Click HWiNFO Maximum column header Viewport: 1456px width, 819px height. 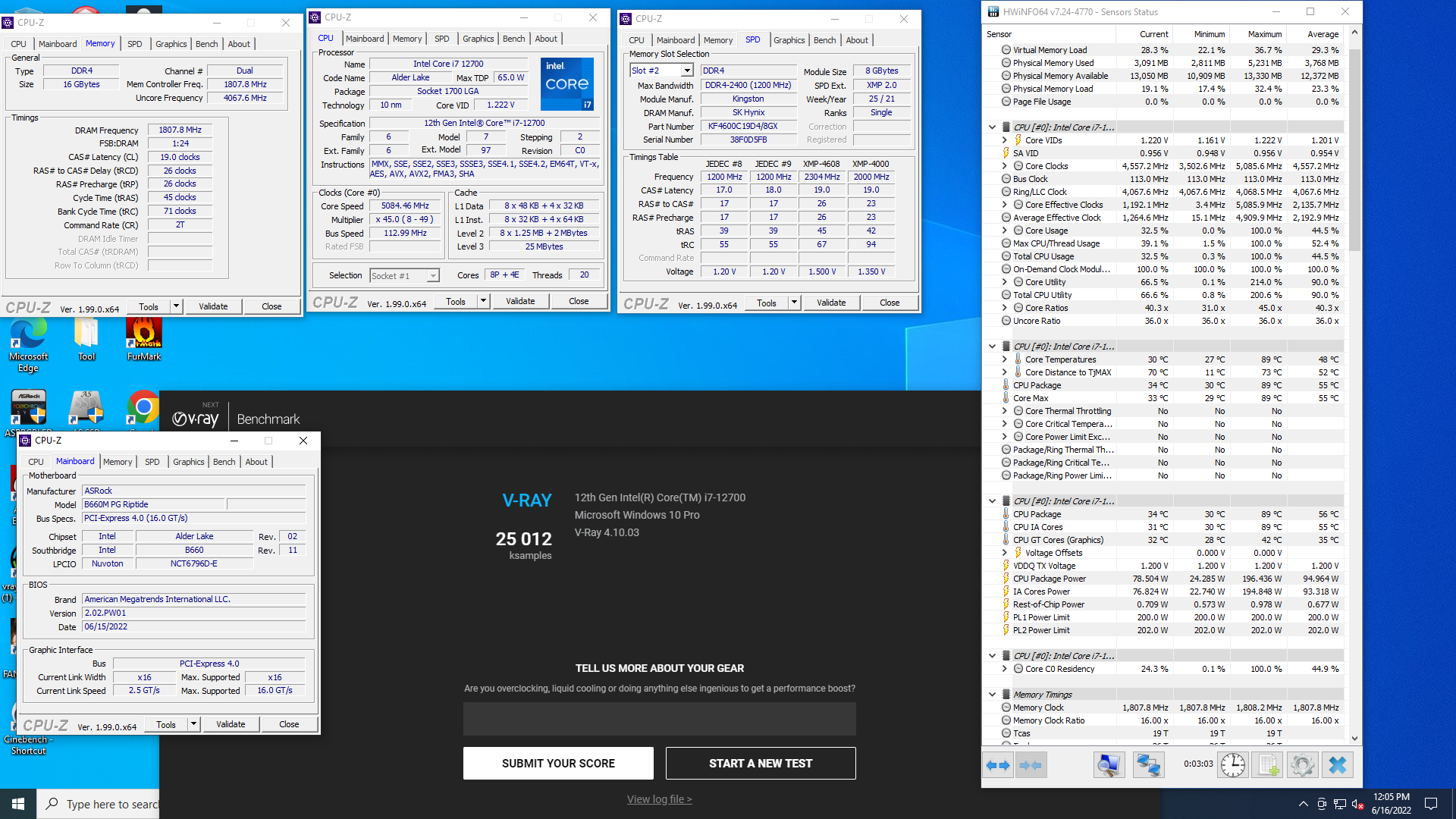[1257, 34]
